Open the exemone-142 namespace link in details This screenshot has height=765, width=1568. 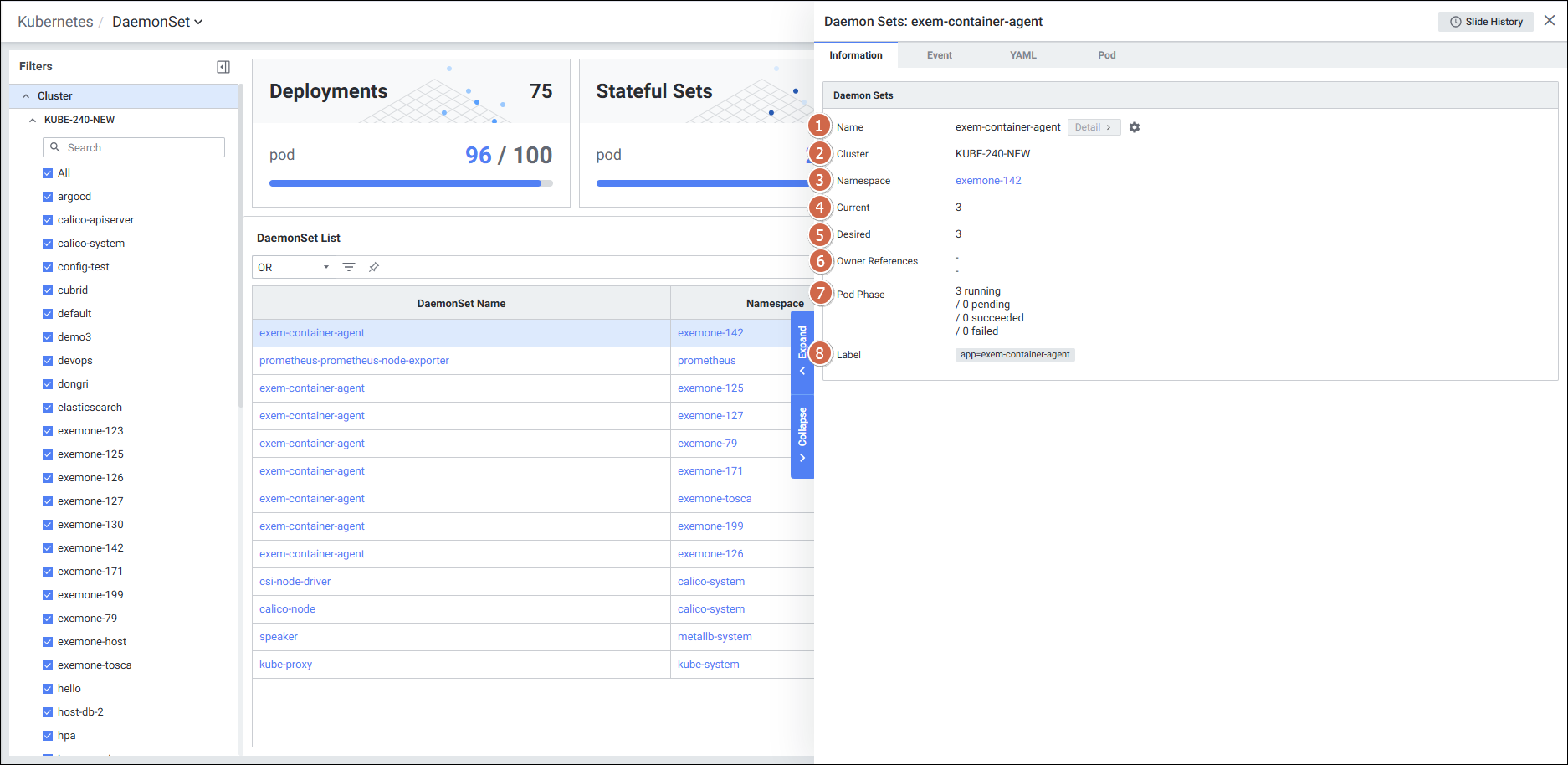(x=988, y=181)
